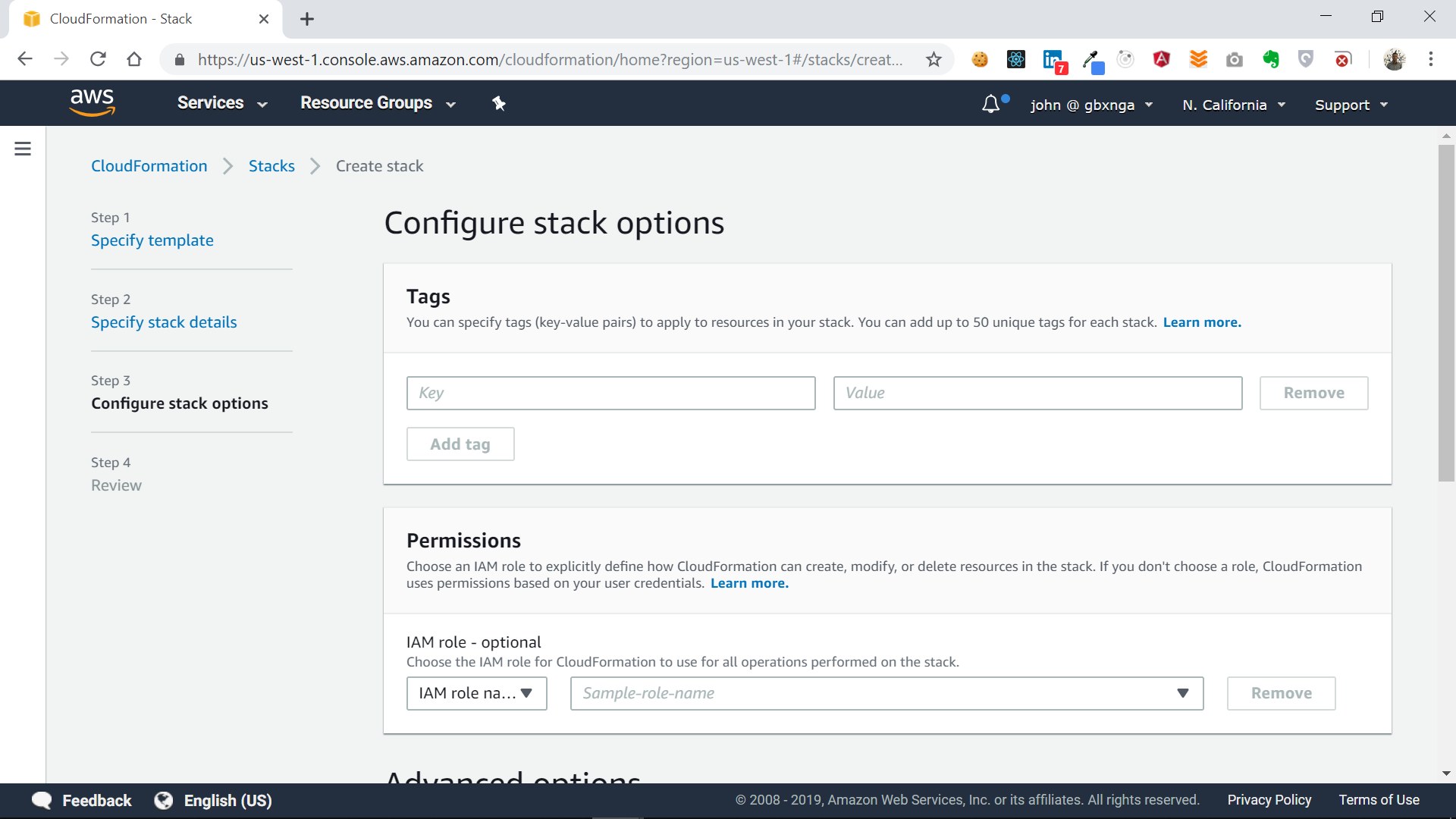Click the scrollbar down arrow
Image resolution: width=1456 pixels, height=819 pixels.
click(x=1446, y=773)
